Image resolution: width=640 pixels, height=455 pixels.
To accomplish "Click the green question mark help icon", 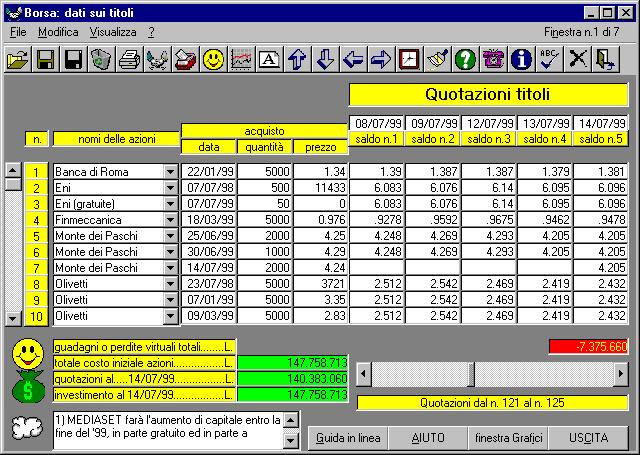I will (465, 60).
